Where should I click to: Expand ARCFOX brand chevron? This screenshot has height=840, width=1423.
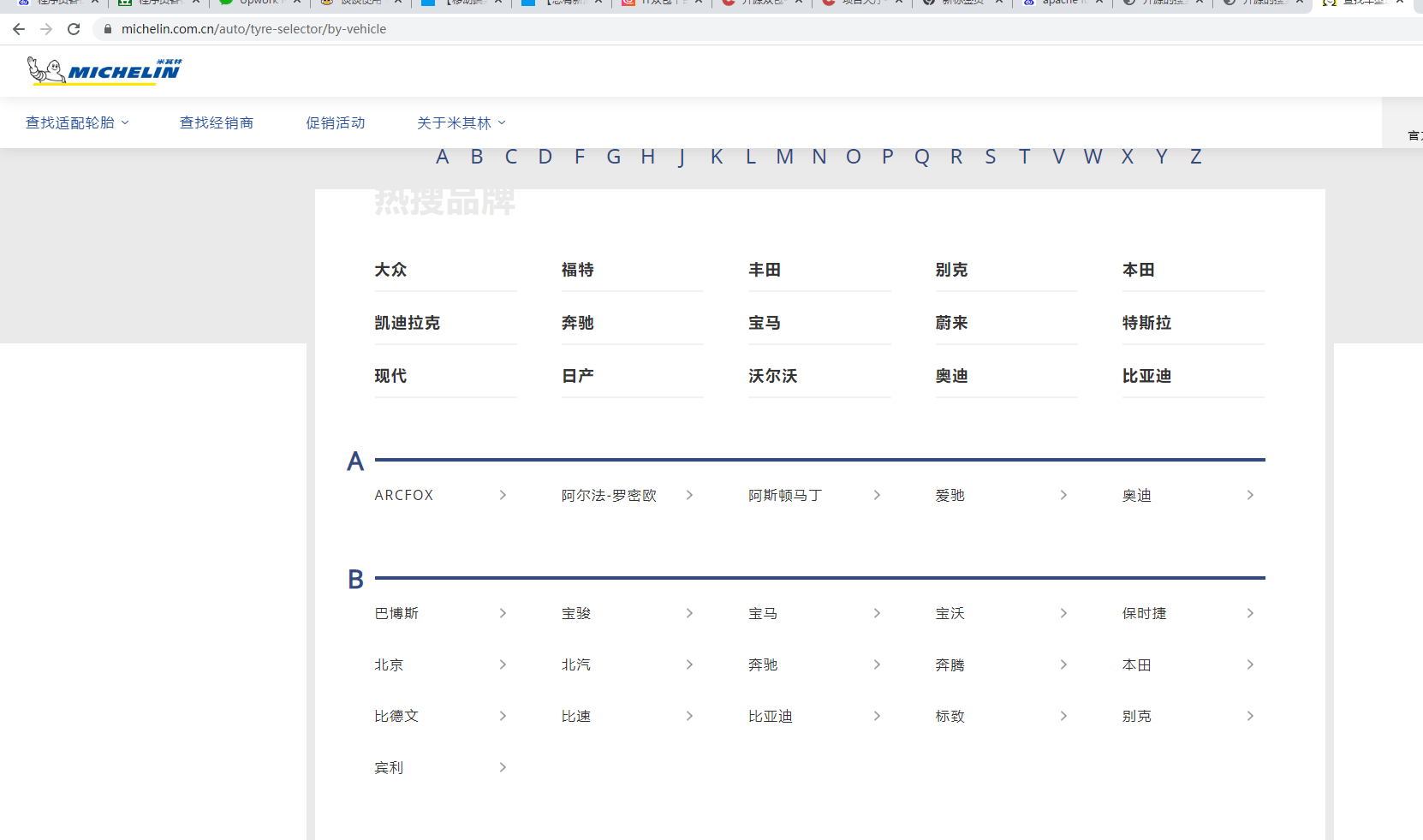pos(503,495)
